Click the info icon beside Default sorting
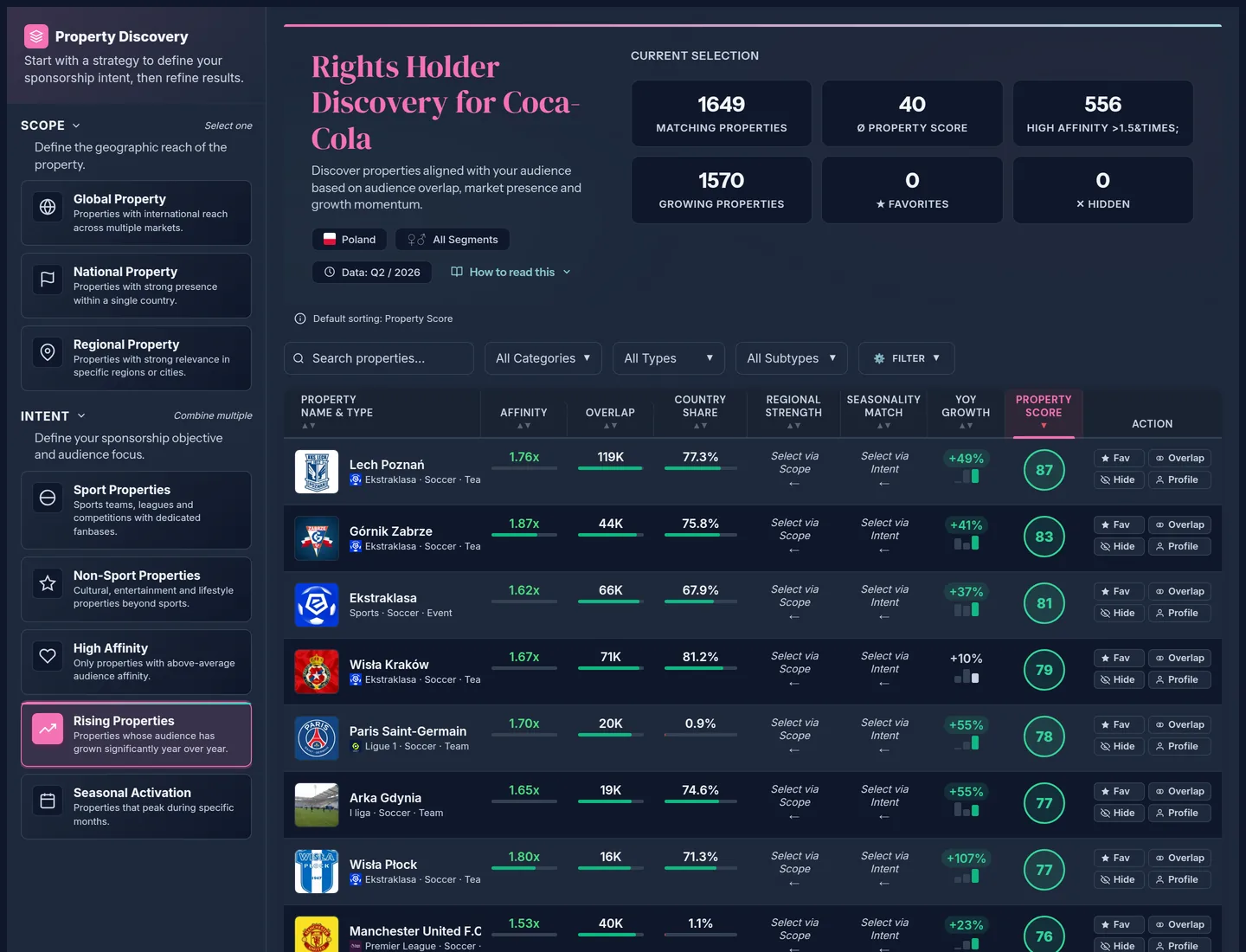1246x952 pixels. [x=300, y=318]
